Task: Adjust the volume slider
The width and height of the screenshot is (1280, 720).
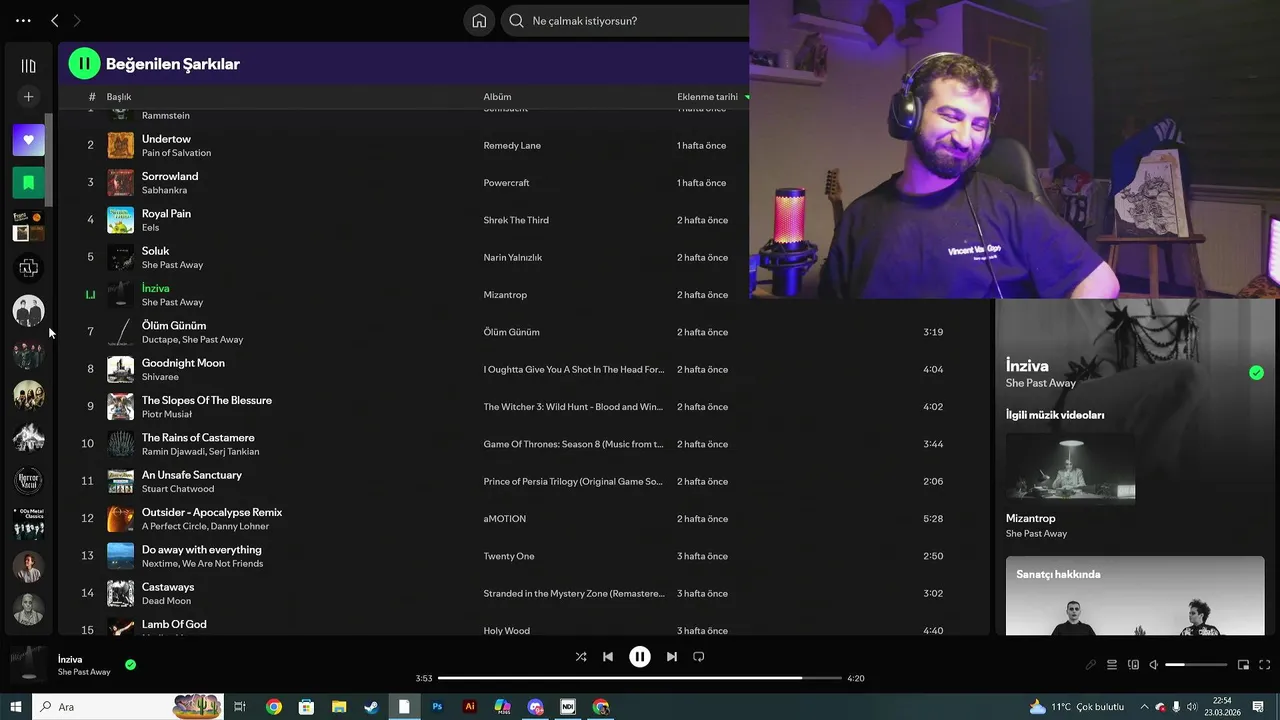Action: (1196, 665)
